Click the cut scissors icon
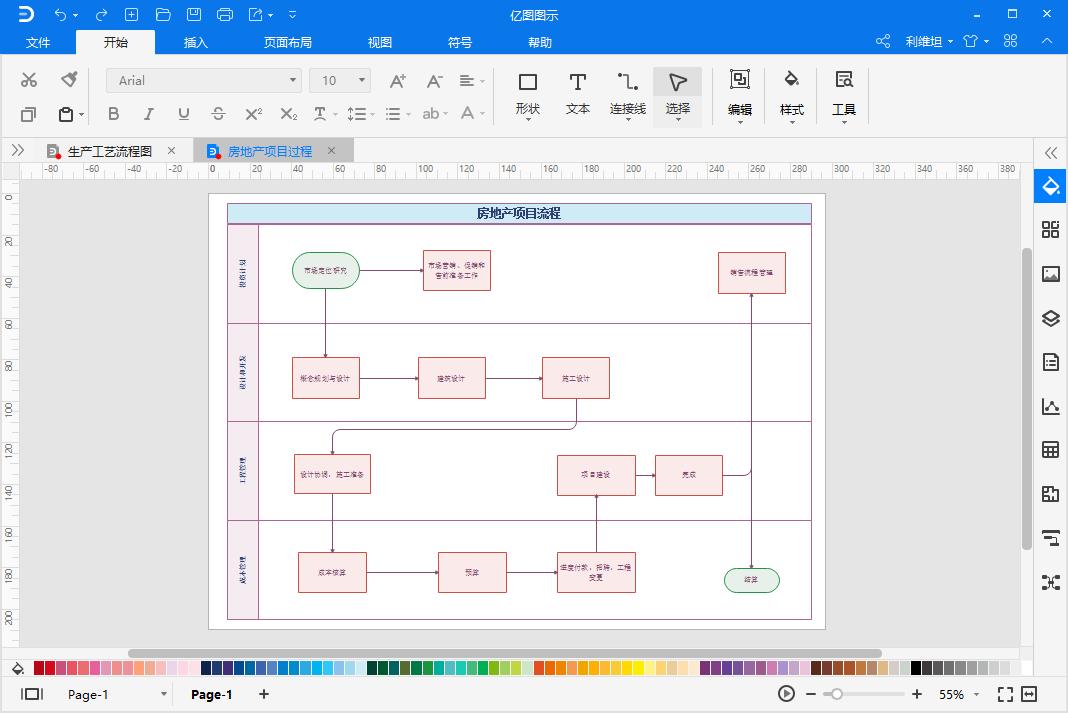The image size is (1068, 713). click(29, 80)
